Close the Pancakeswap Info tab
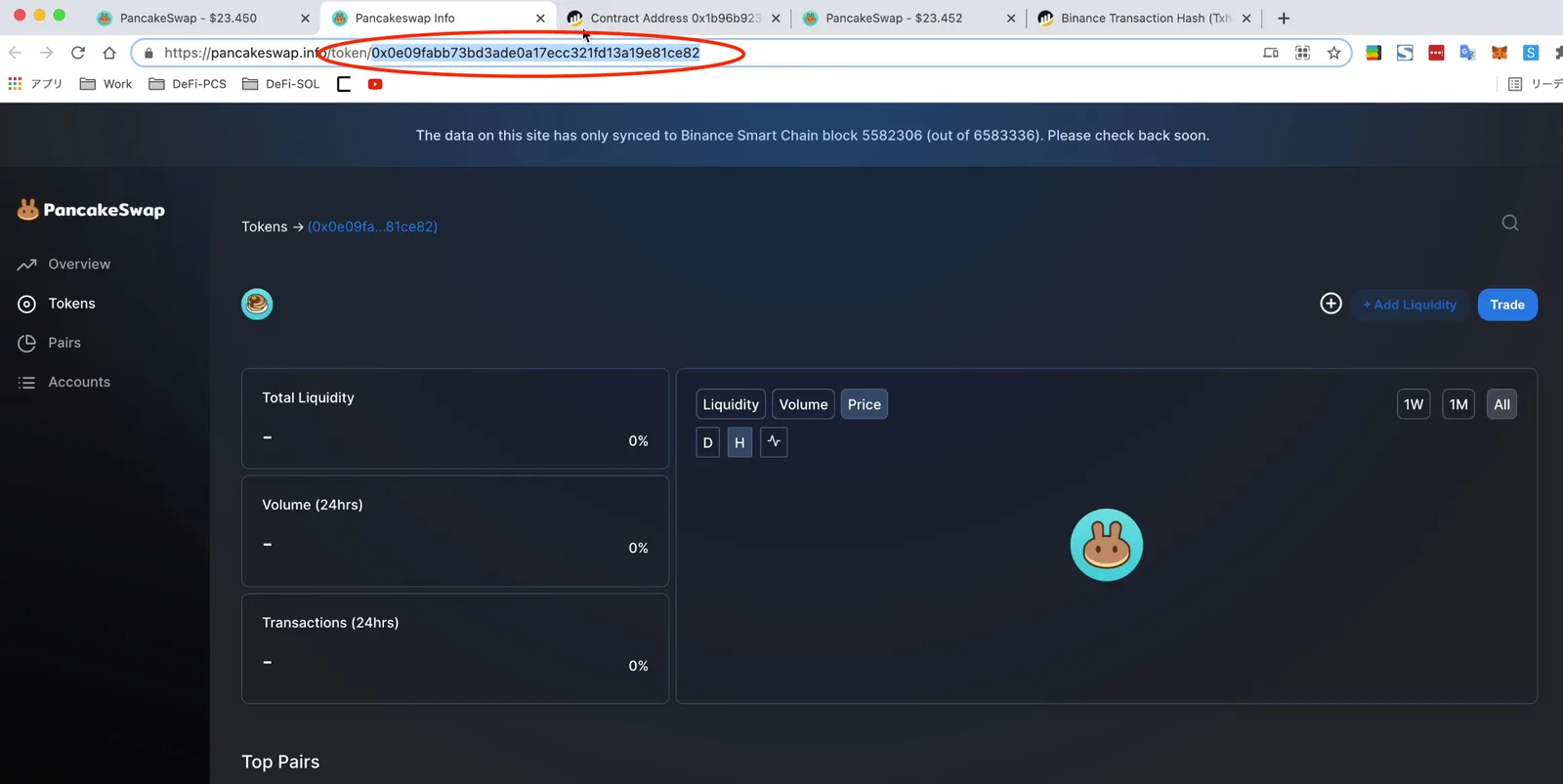 coord(540,18)
